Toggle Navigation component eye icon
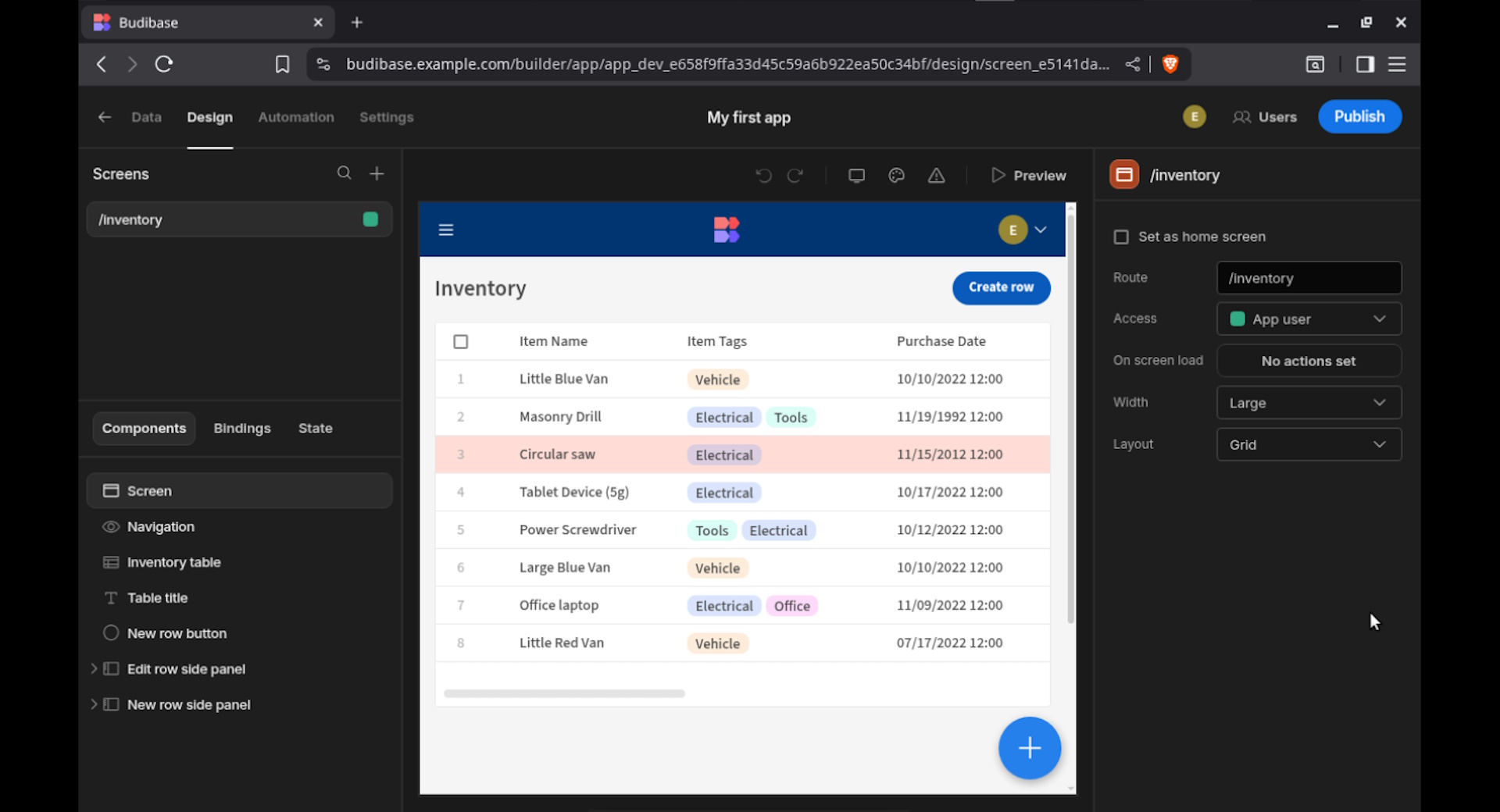The height and width of the screenshot is (812, 1500). [x=111, y=527]
